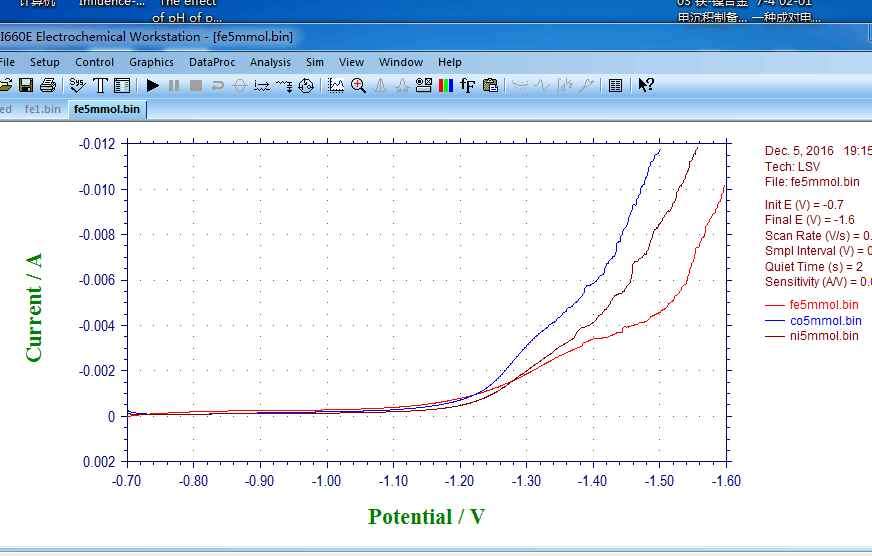The height and width of the screenshot is (556, 872).
Task: Open Cell control round icon
Action: 306,86
